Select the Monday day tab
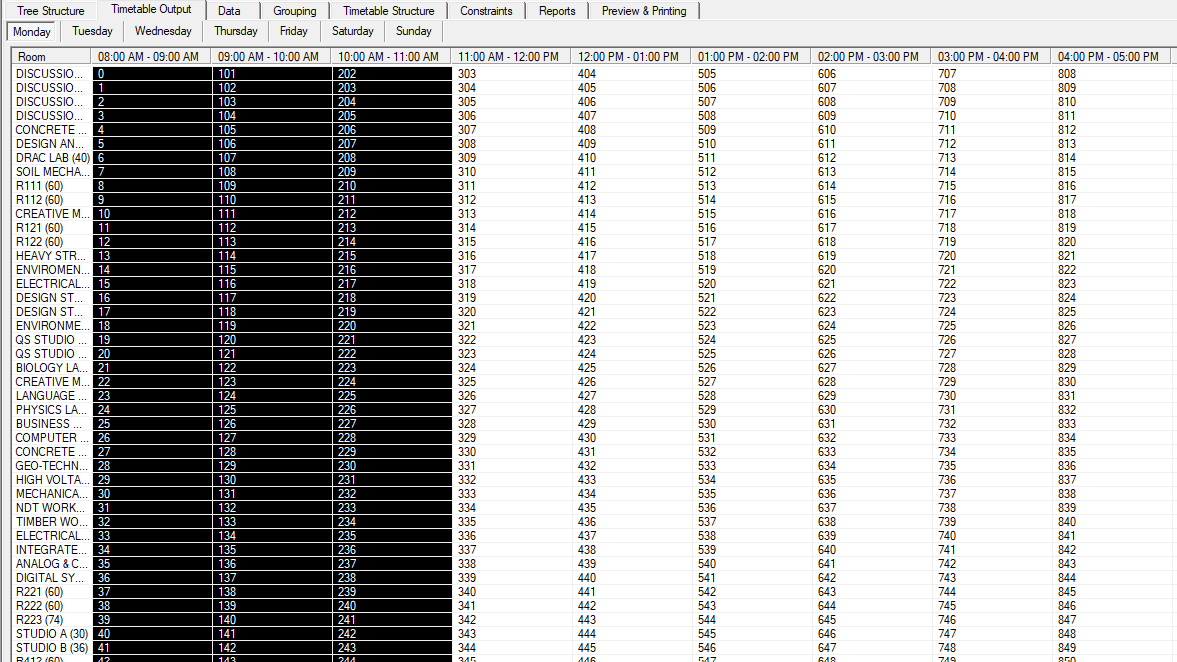 tap(32, 32)
